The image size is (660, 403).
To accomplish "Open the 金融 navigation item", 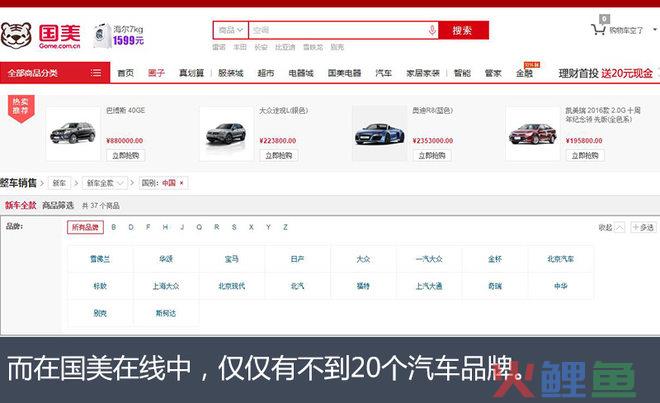I will [x=524, y=73].
